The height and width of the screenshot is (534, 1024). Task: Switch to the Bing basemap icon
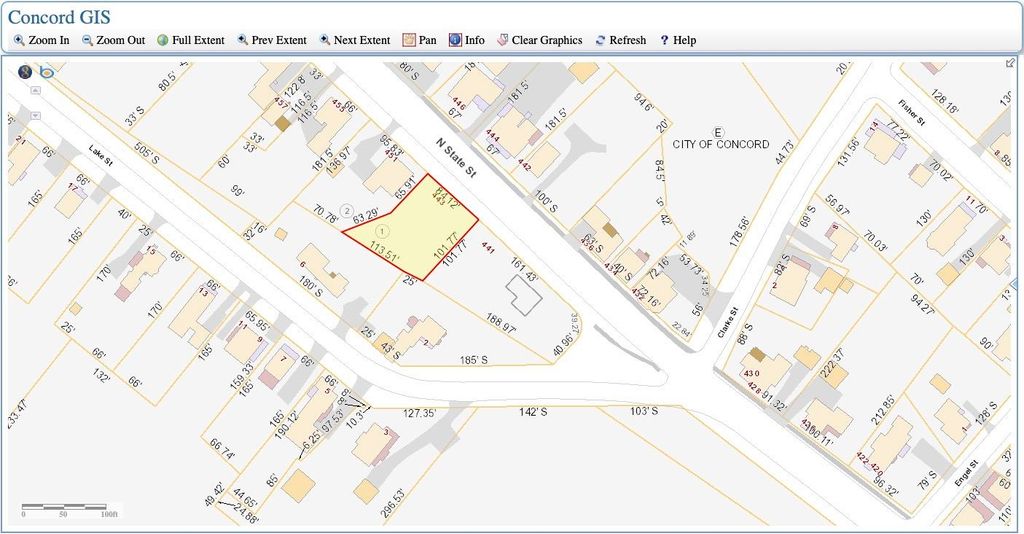point(46,72)
